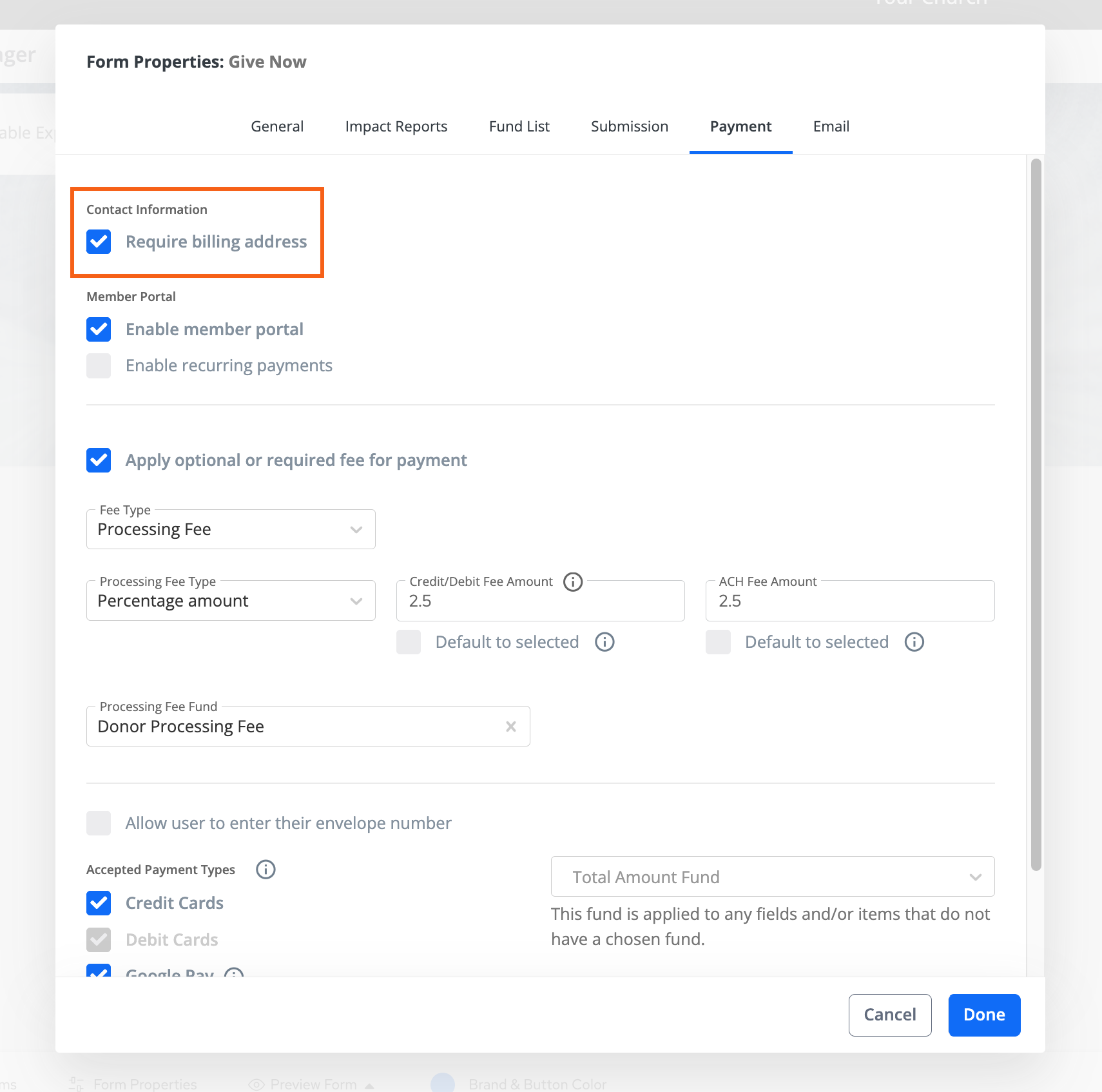Image resolution: width=1102 pixels, height=1092 pixels.
Task: Enable recurring payments checkbox
Action: (x=99, y=366)
